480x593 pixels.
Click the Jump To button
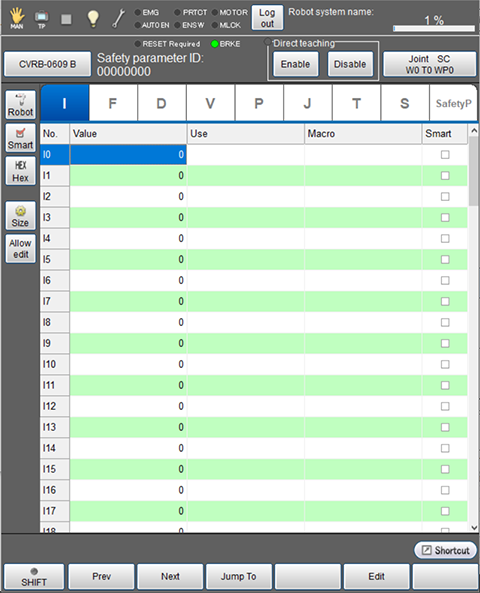[239, 576]
